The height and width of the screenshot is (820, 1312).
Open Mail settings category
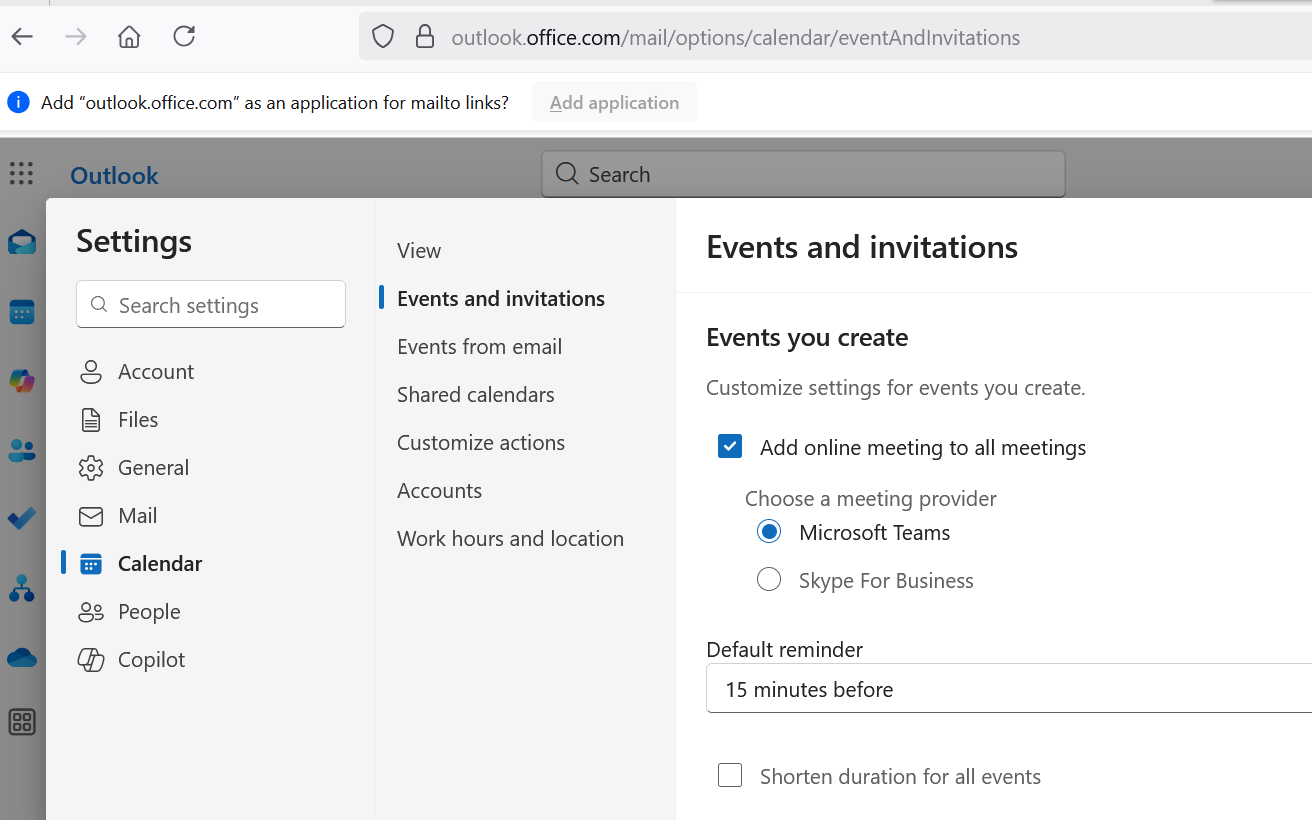tap(137, 516)
